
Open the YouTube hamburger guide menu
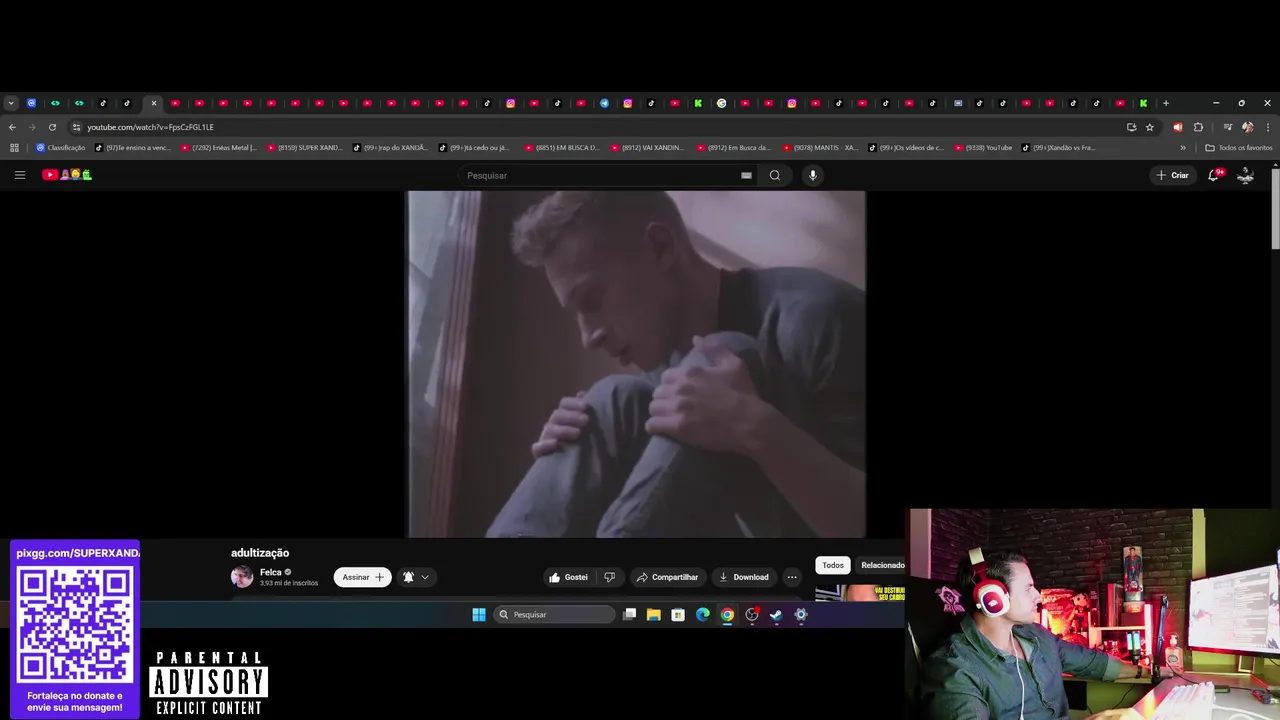coord(19,175)
